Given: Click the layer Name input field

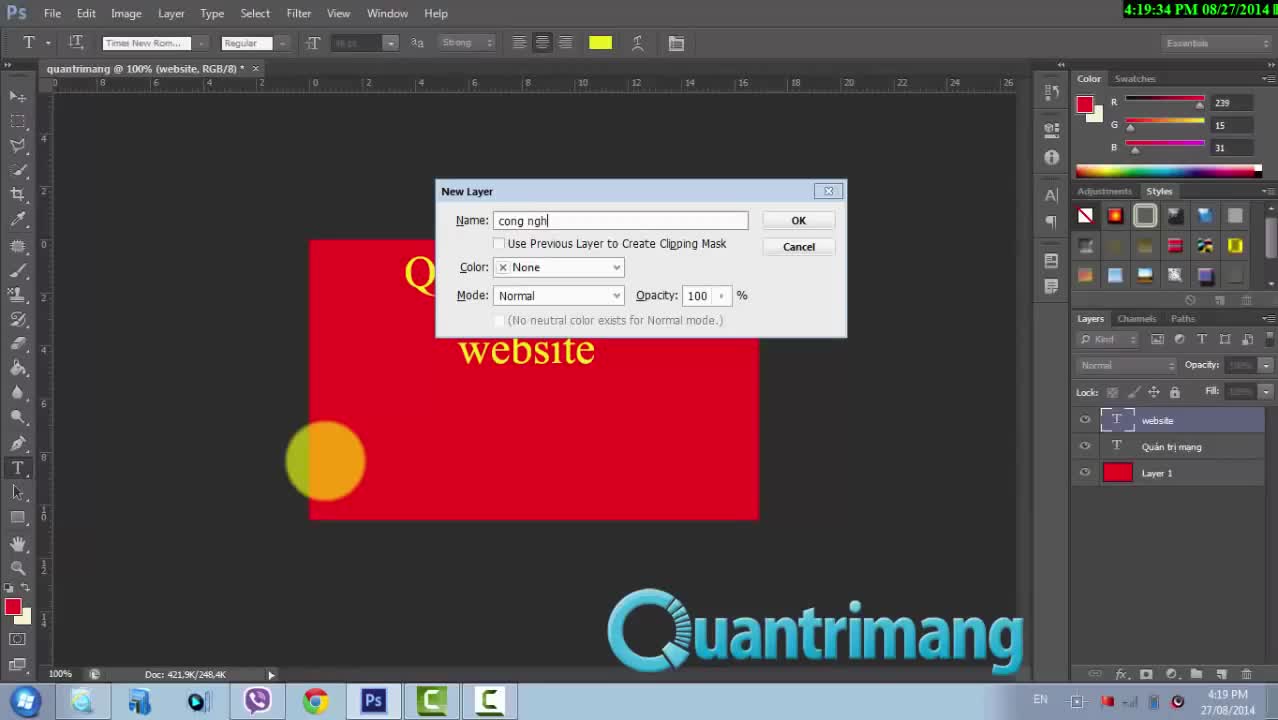Looking at the screenshot, I should [620, 221].
